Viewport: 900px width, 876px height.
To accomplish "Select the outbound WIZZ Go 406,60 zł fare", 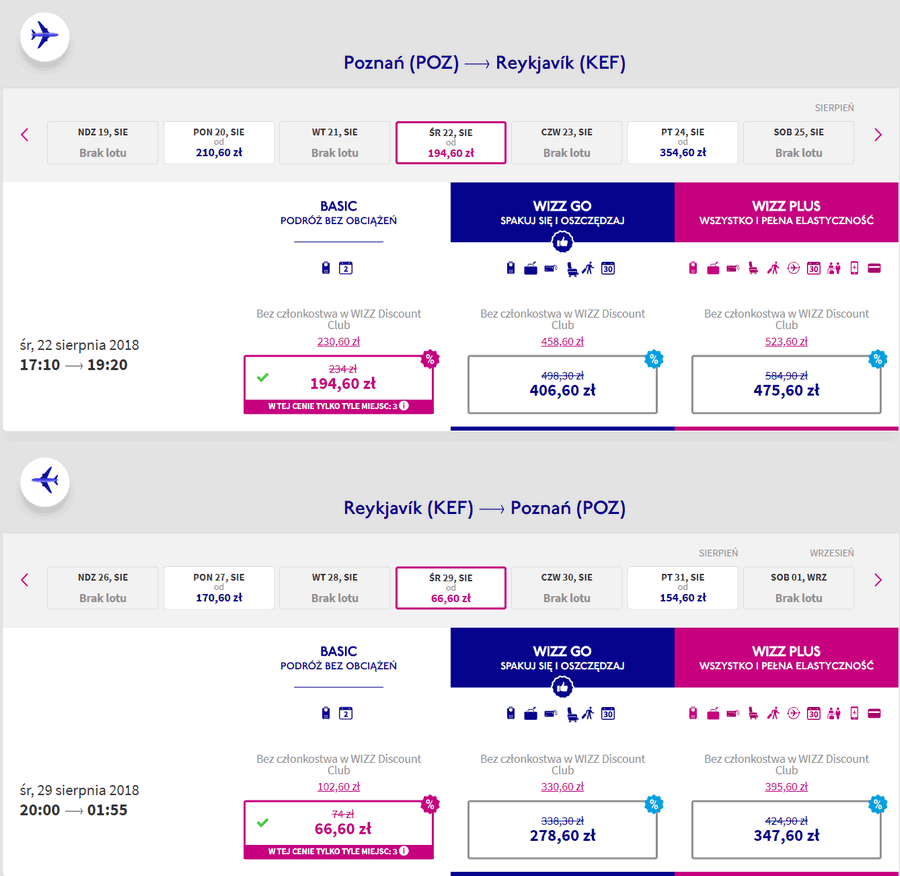I will [x=562, y=385].
